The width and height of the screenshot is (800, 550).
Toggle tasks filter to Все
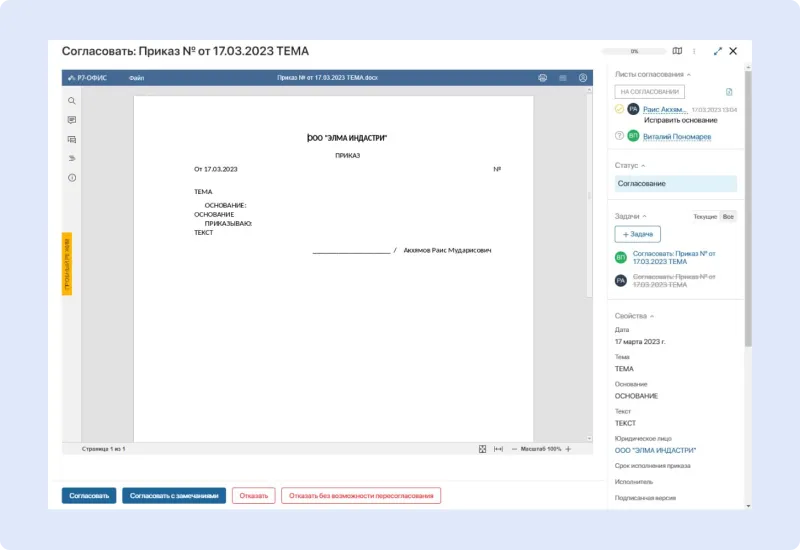point(729,216)
